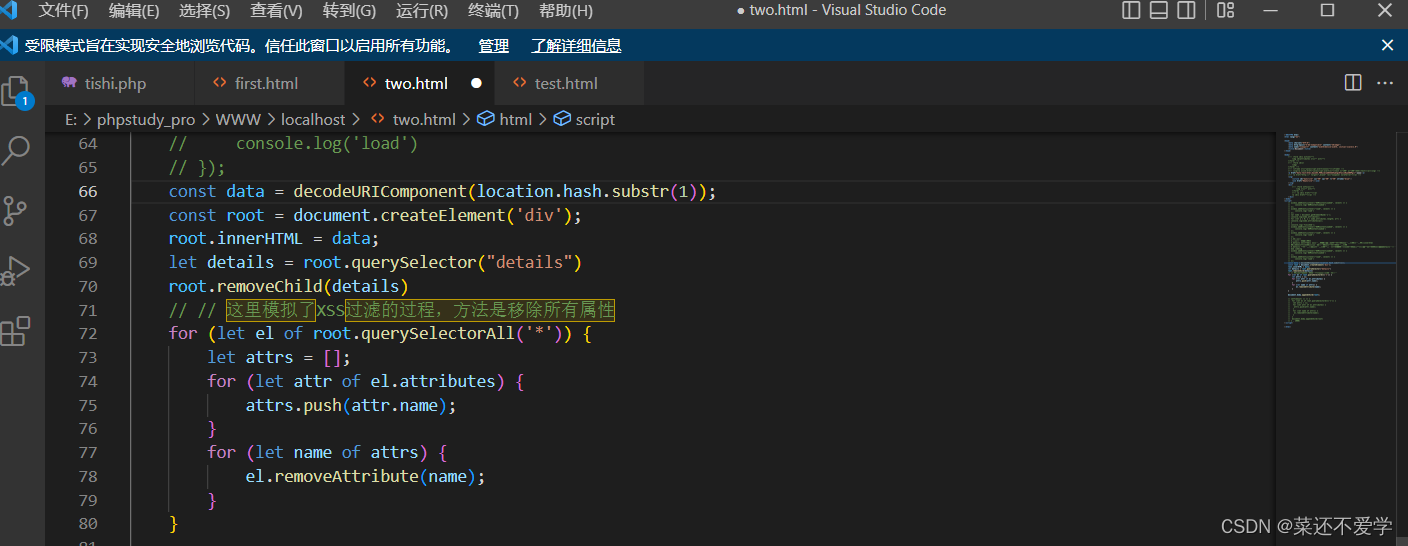Open the Explorer view in activity bar
The height and width of the screenshot is (546, 1408).
(16, 92)
